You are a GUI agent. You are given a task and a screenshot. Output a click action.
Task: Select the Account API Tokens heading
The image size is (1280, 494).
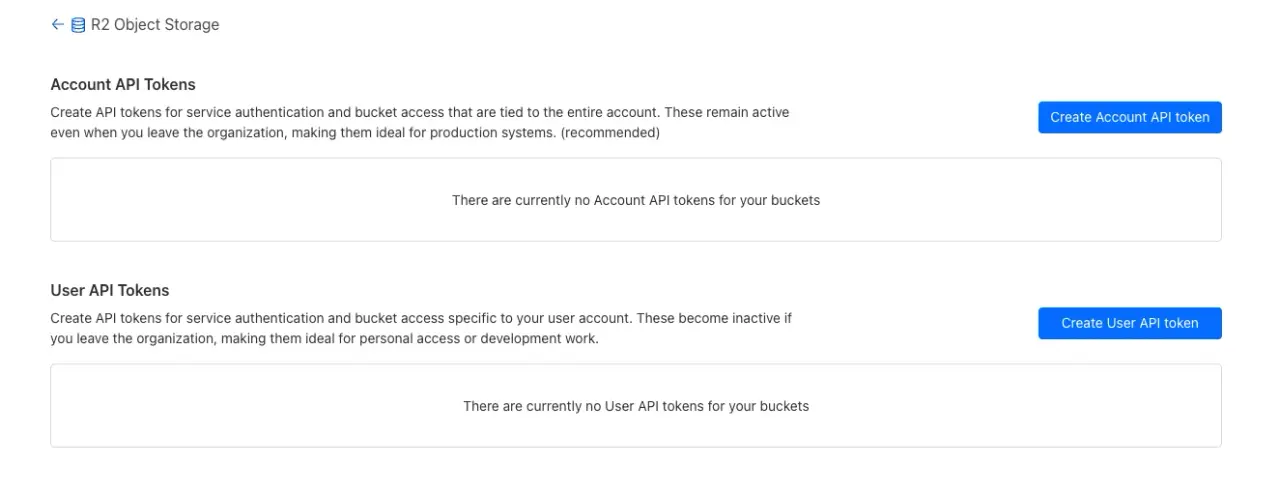pos(123,85)
